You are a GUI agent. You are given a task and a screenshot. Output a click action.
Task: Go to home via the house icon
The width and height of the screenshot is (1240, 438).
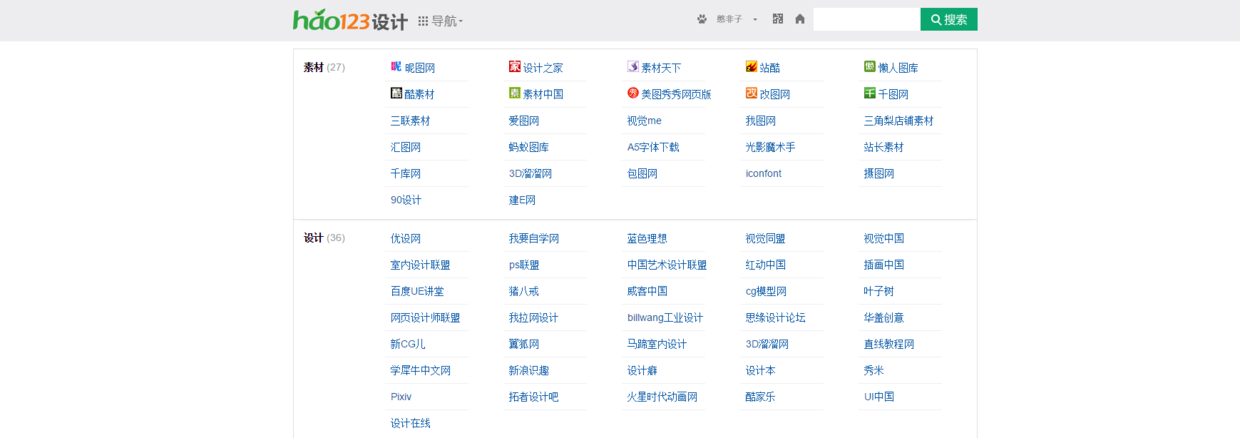(x=800, y=19)
